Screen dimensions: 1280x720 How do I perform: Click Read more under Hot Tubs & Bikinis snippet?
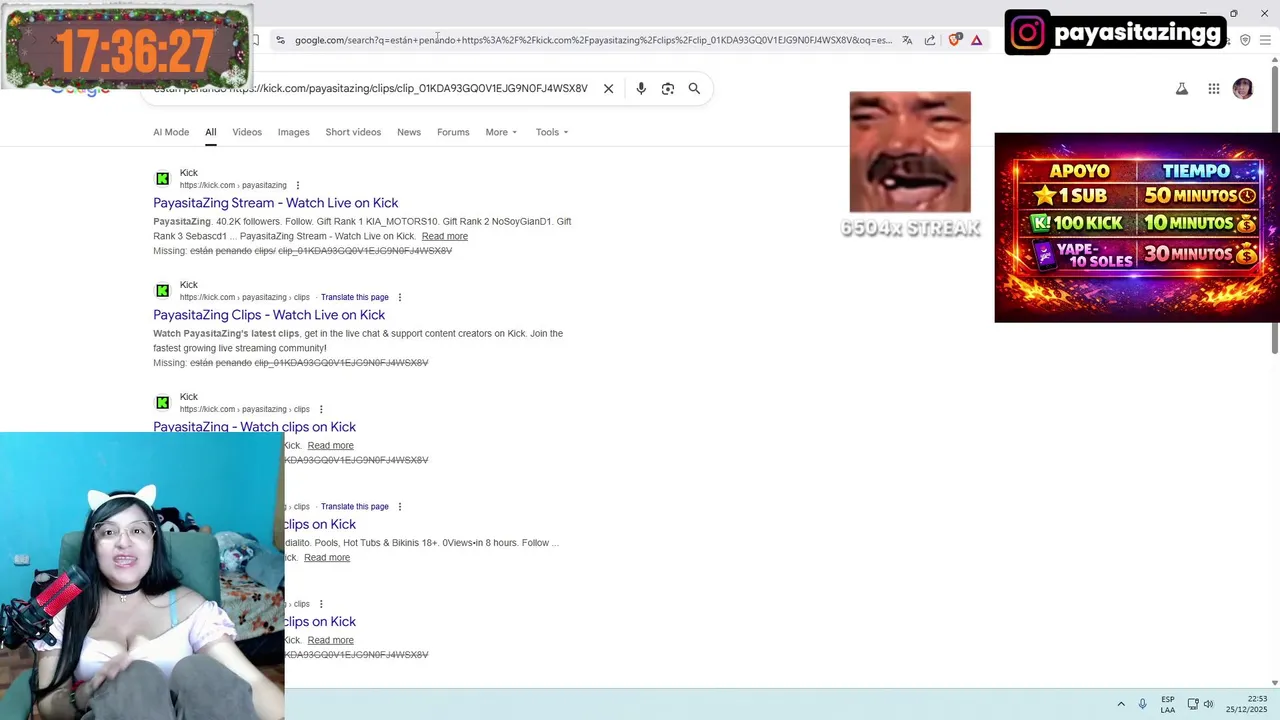[x=327, y=557]
